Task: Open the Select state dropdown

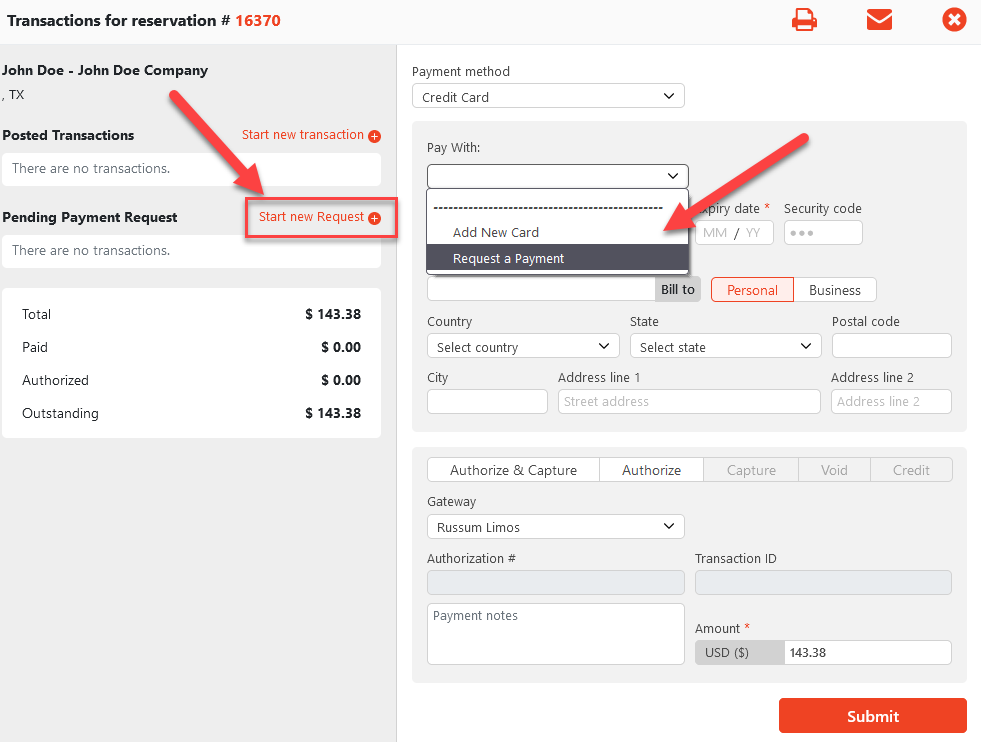Action: click(x=725, y=347)
